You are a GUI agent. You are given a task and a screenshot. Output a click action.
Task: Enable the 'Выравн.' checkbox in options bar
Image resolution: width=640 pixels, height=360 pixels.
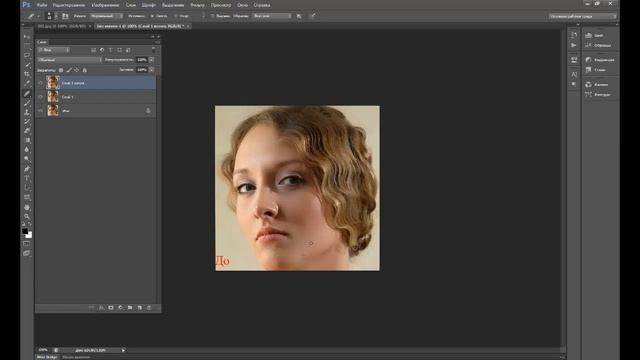[x=212, y=16]
